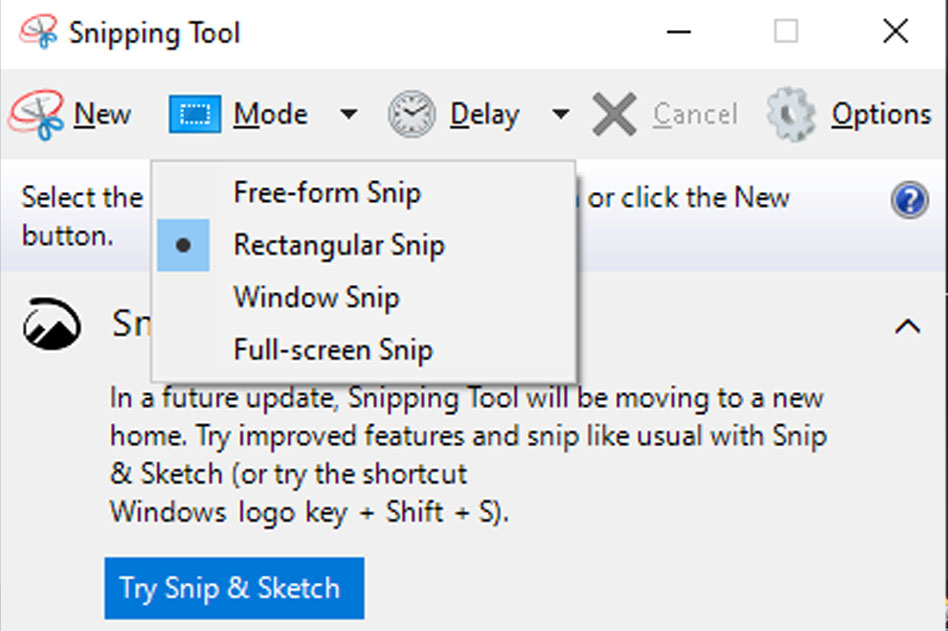Click the Snipping Tool title bar icon
This screenshot has width=948, height=631.
(x=39, y=31)
